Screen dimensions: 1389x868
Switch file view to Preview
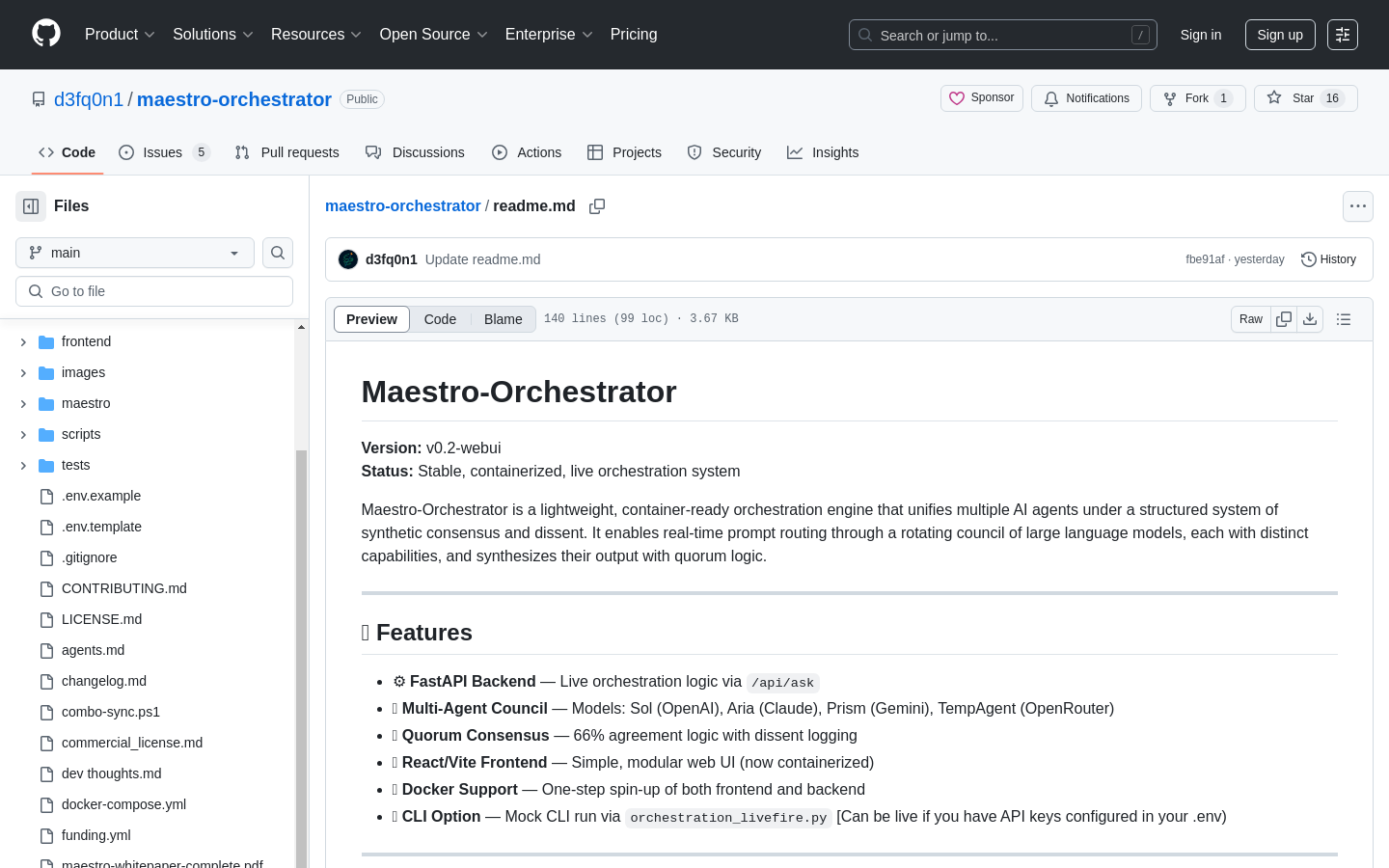pos(371,319)
